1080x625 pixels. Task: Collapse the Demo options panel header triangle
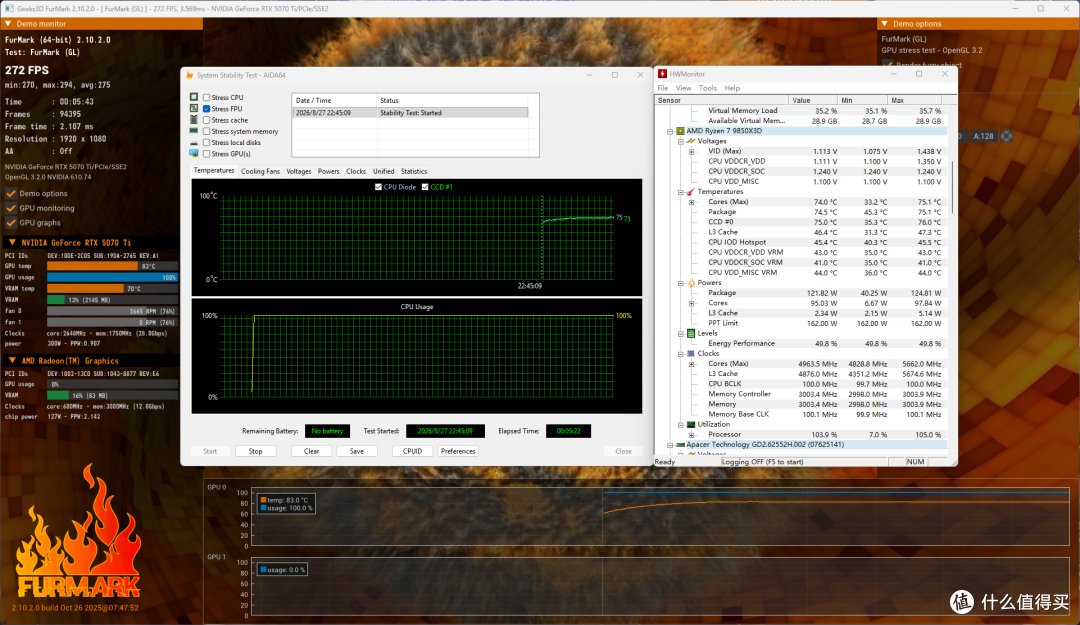tap(884, 23)
